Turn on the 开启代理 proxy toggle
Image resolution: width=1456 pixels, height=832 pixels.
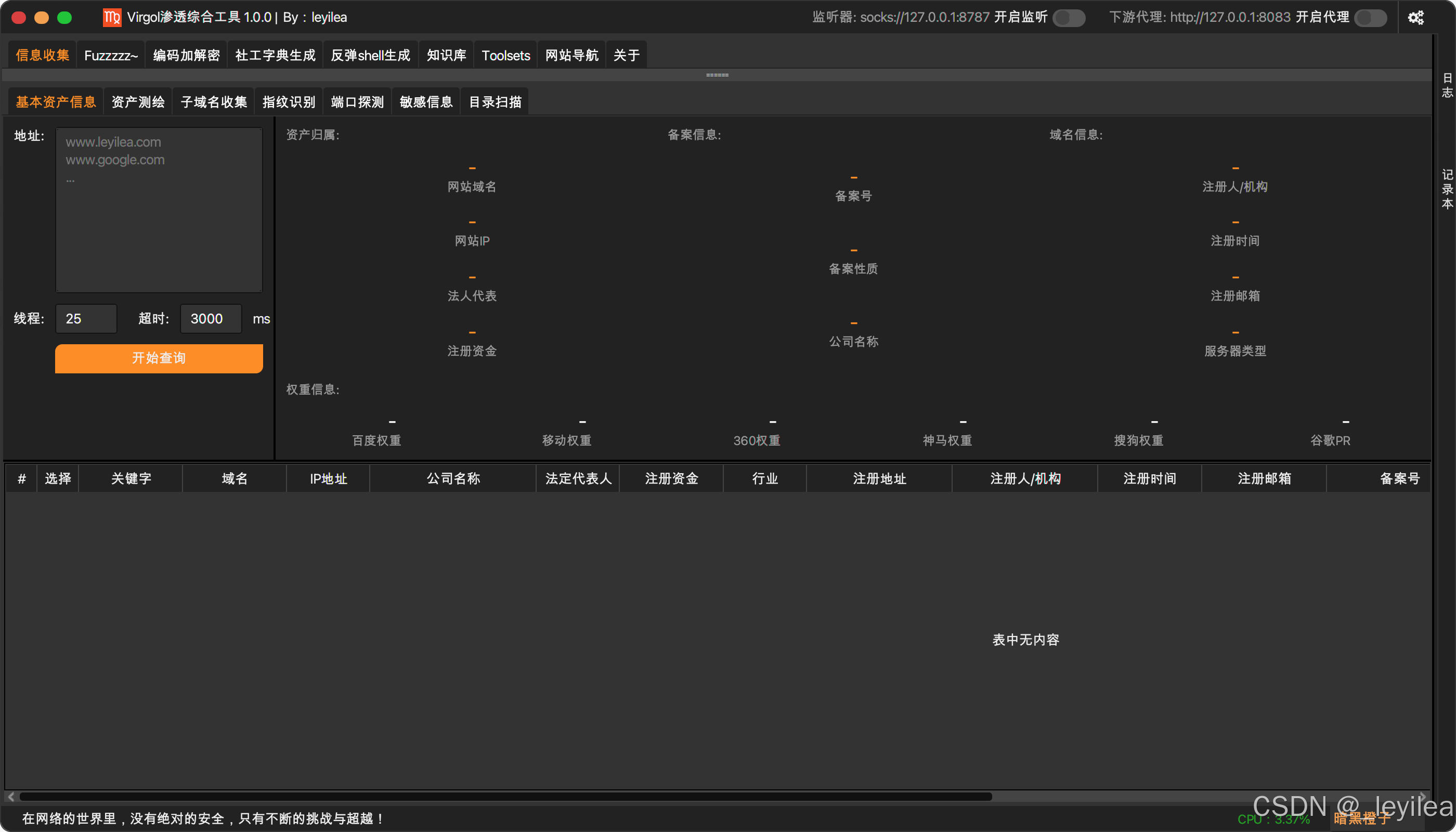click(x=1370, y=18)
